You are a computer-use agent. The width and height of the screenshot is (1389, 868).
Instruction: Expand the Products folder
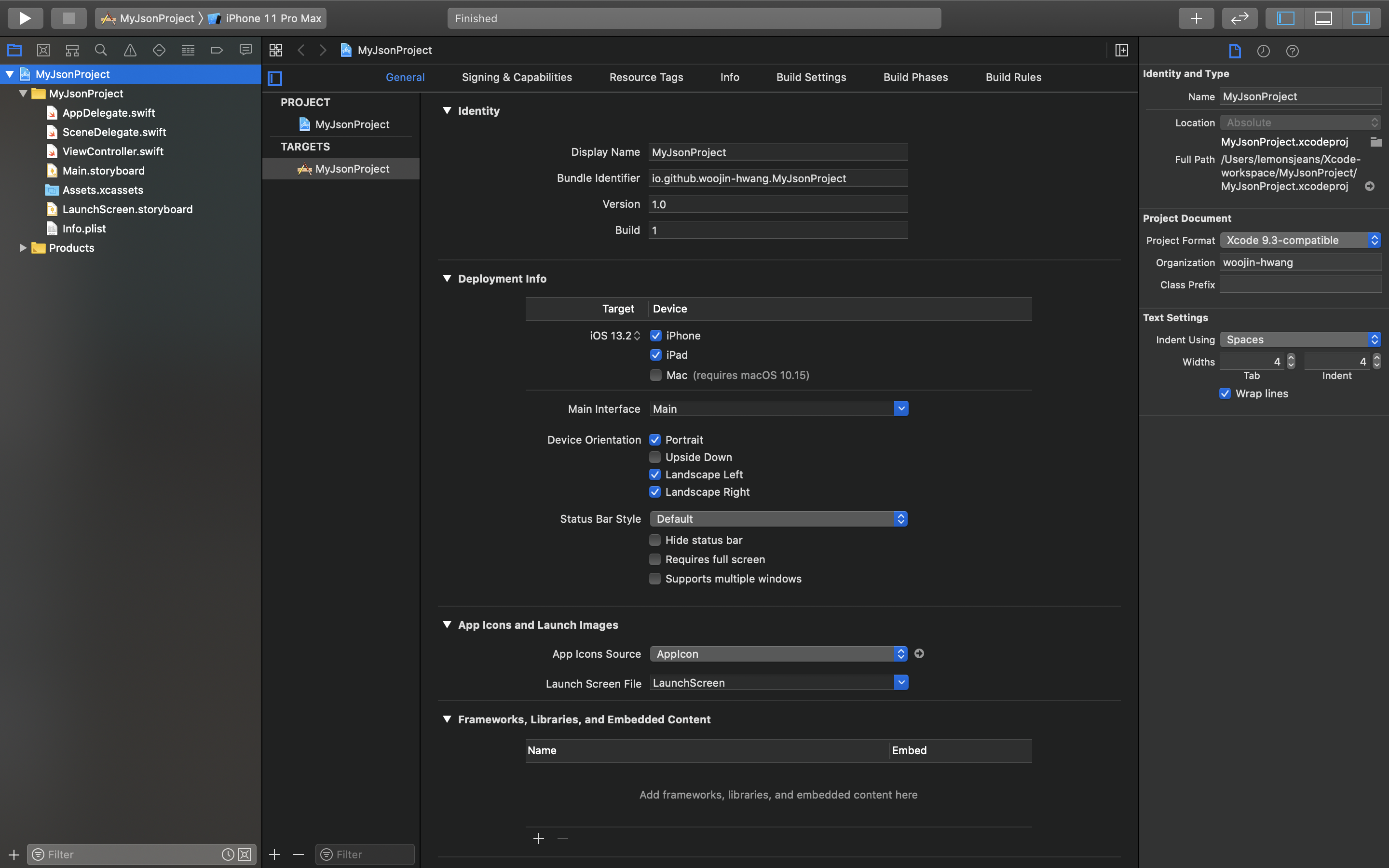tap(23, 248)
